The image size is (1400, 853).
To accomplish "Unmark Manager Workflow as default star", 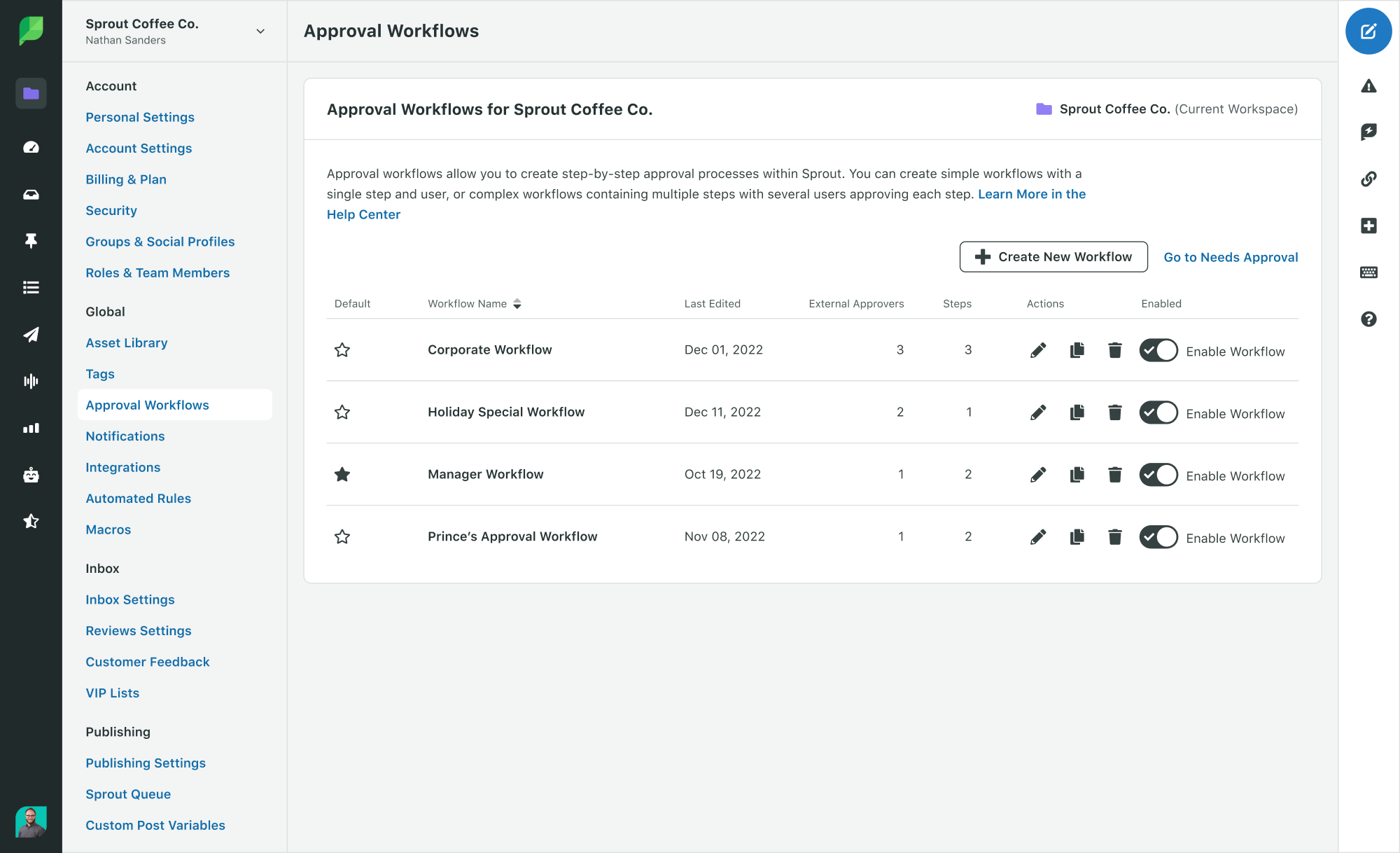I will point(342,475).
